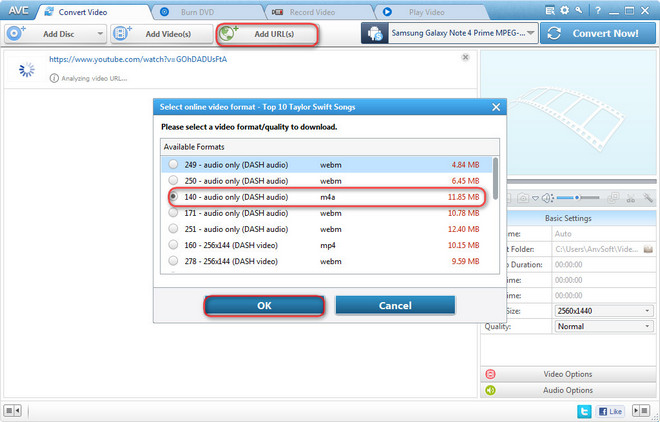The width and height of the screenshot is (660, 422).
Task: Click the output folder path field
Action: coord(598,249)
